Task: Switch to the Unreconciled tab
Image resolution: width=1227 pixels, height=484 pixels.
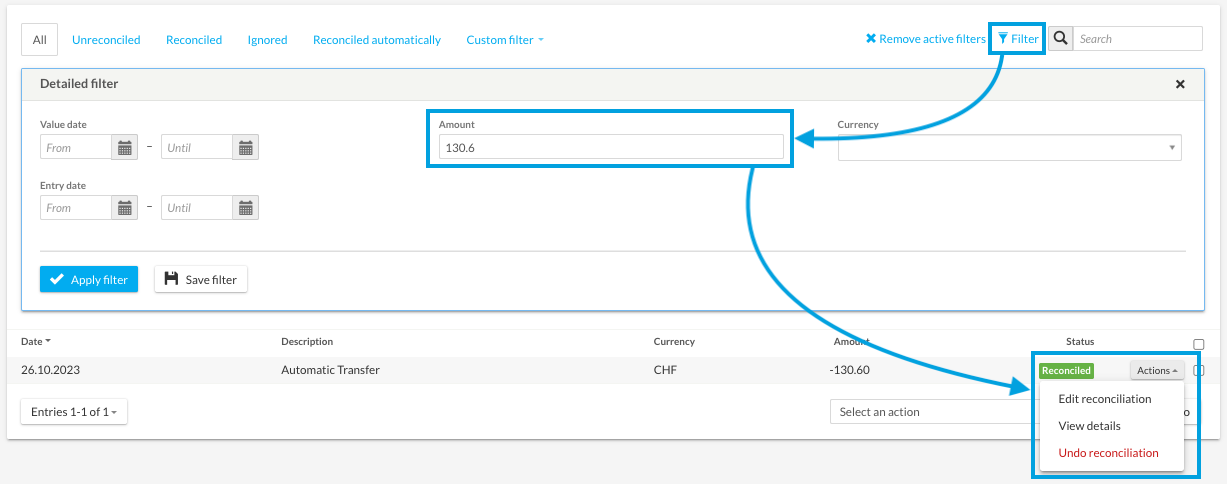Action: (106, 40)
